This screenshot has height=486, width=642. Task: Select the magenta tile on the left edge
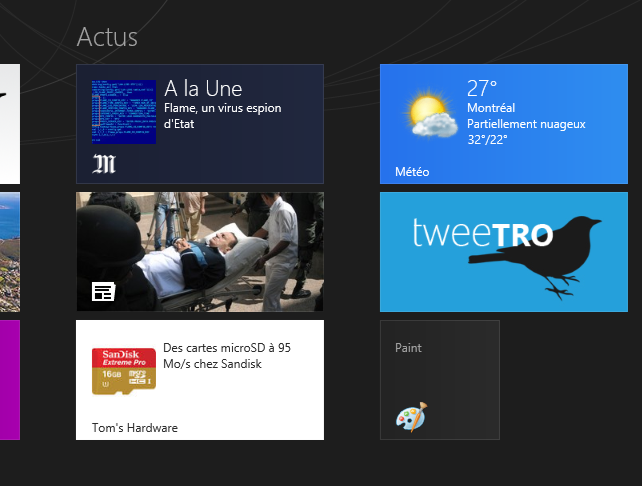pyautogui.click(x=9, y=379)
